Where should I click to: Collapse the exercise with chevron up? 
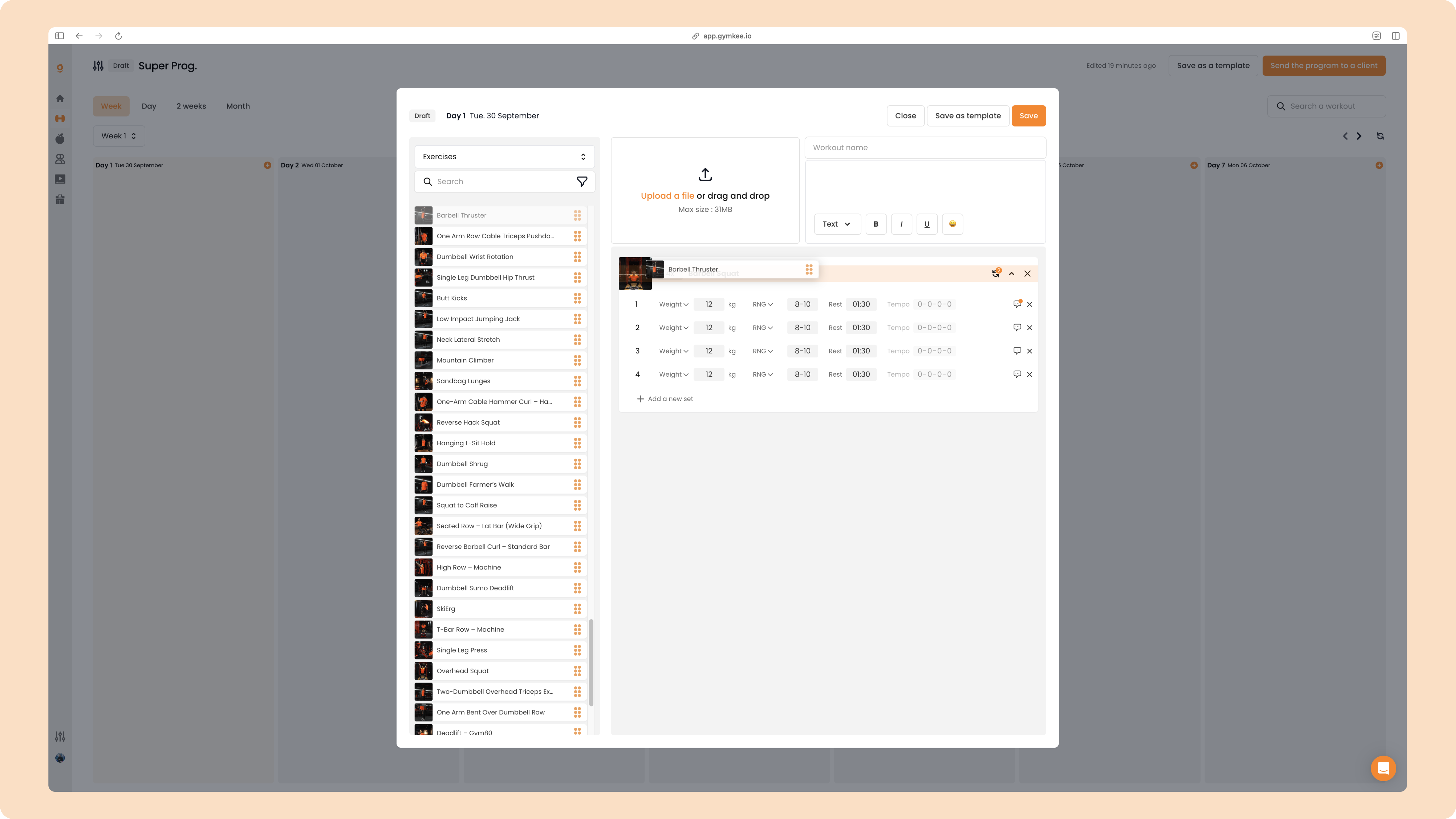pyautogui.click(x=1012, y=274)
